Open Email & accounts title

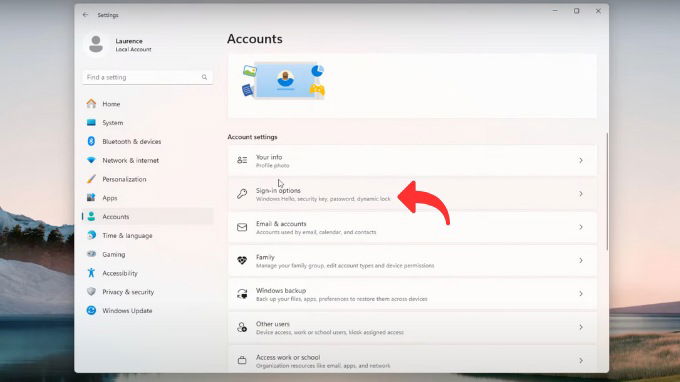pos(281,224)
